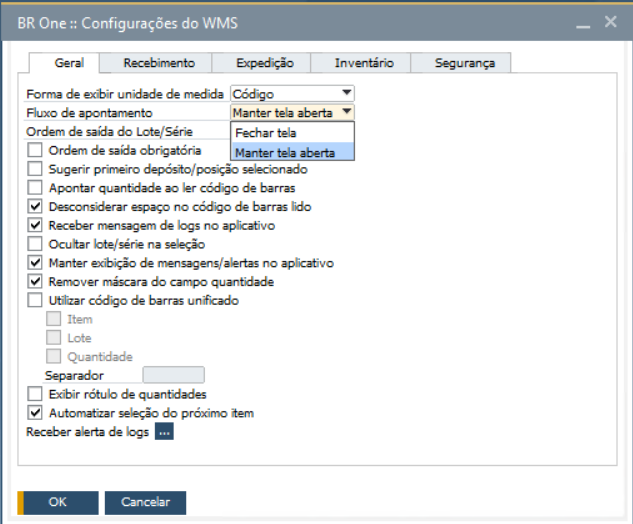The image size is (633, 524).
Task: Open the Expedição tab
Action: pos(263,63)
